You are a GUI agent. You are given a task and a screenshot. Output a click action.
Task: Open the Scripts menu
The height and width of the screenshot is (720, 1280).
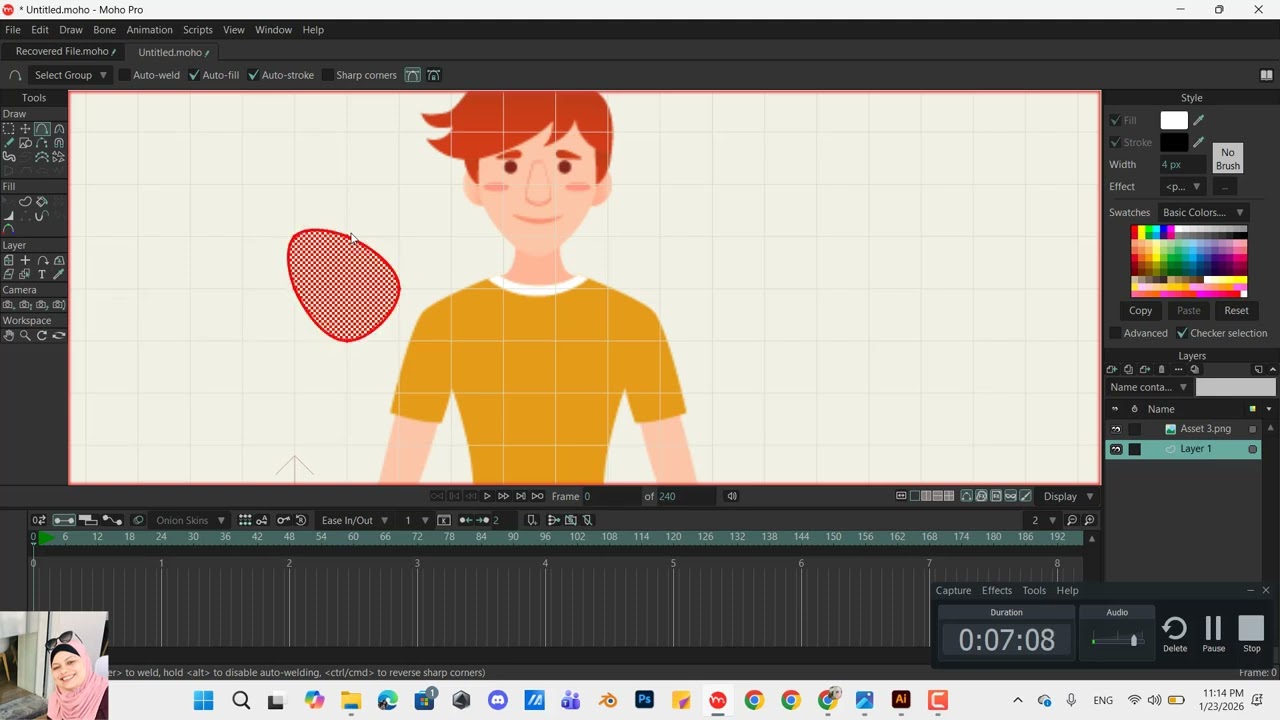point(197,30)
